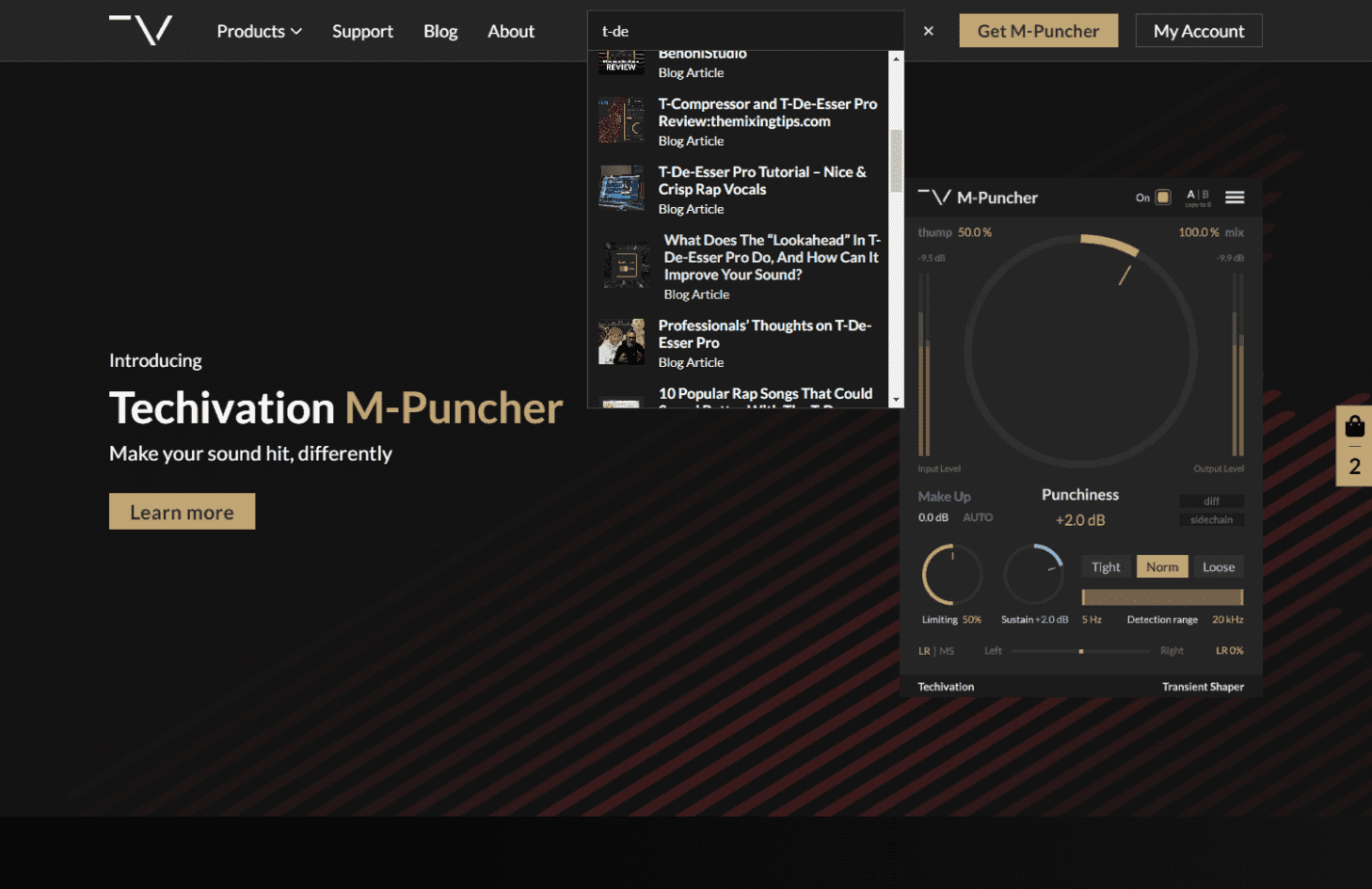Open the M-Puncher hamburger menu icon

(x=1235, y=198)
